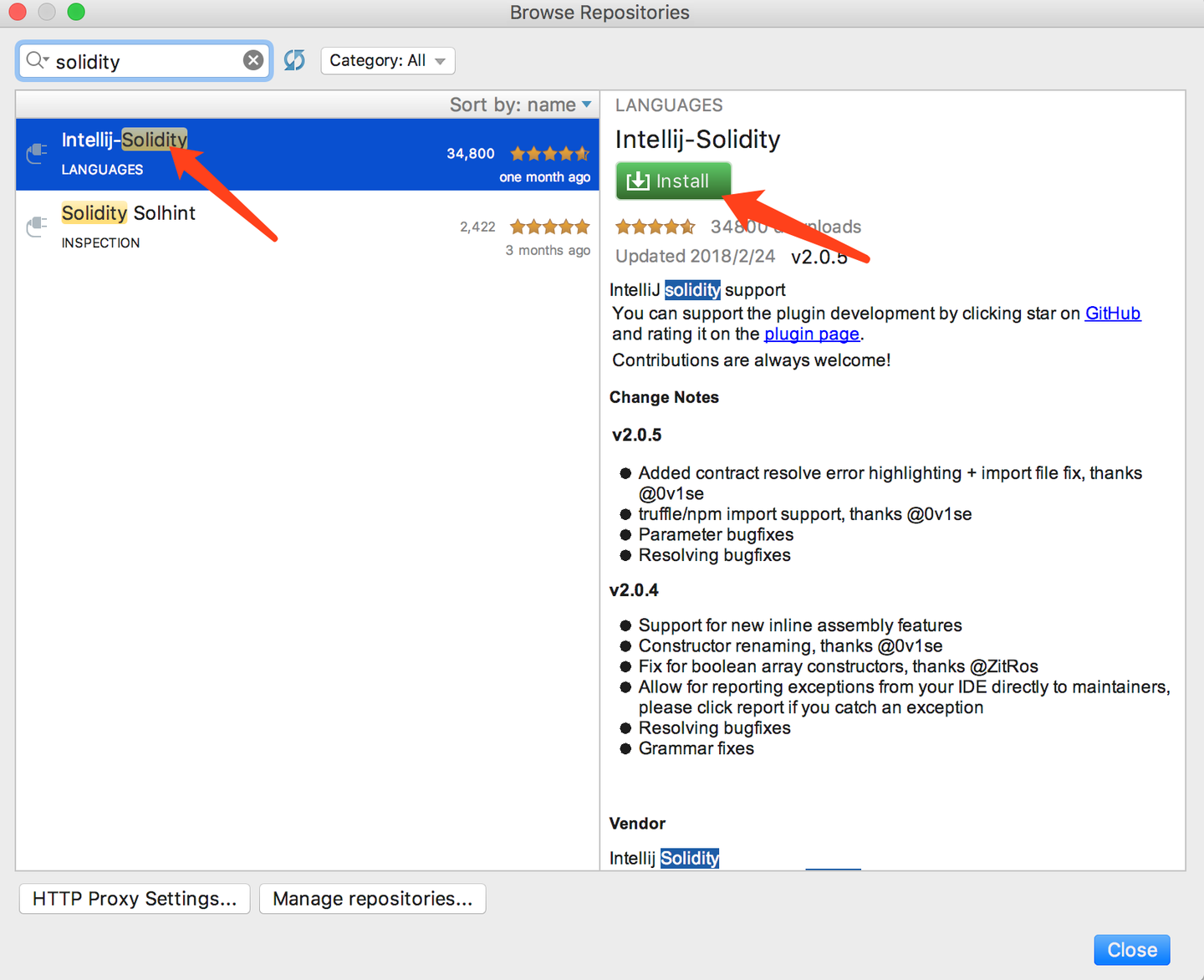Click "Contributions are always welcome!" text
The height and width of the screenshot is (980, 1204).
[752, 360]
